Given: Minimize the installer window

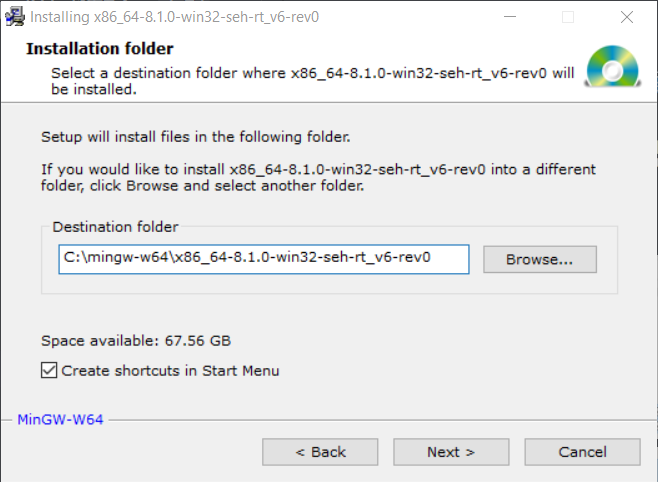Looking at the screenshot, I should point(510,17).
